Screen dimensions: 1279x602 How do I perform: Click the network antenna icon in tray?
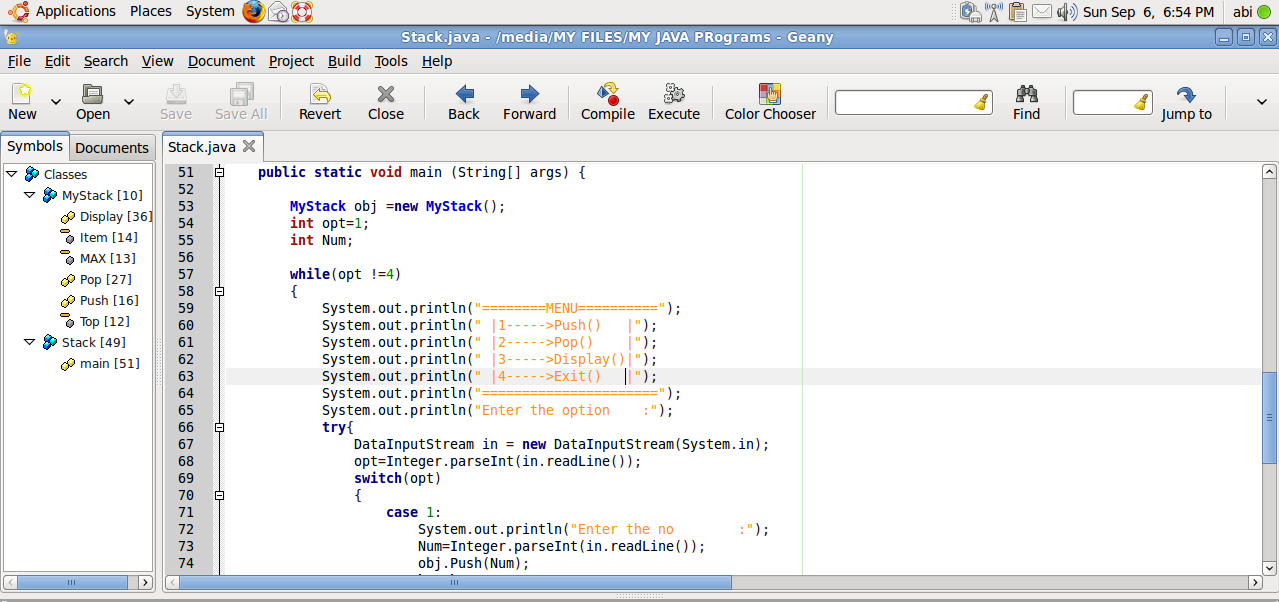click(x=994, y=12)
